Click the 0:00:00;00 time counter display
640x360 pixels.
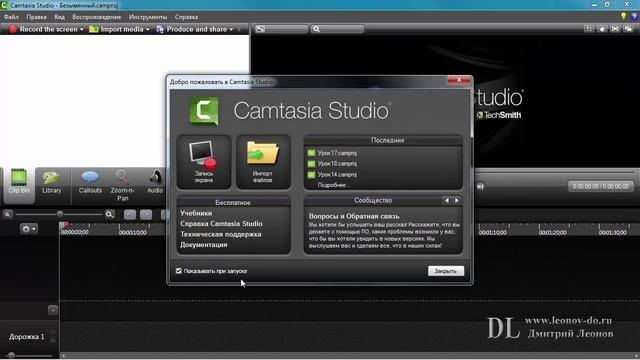pyautogui.click(x=600, y=186)
